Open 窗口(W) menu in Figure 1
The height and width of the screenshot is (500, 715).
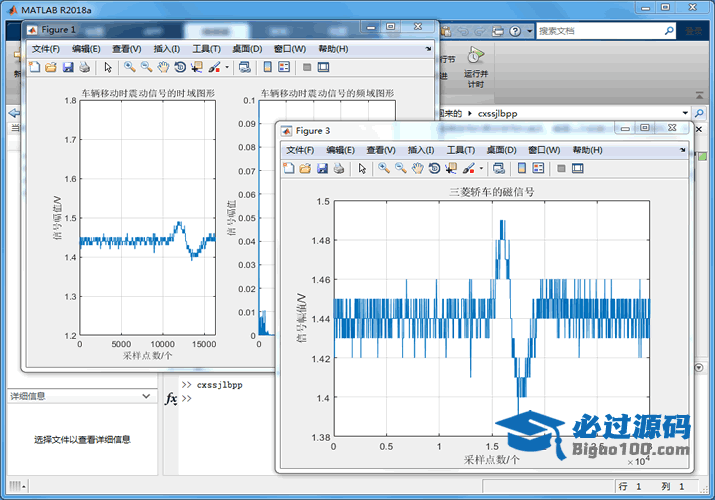[290, 49]
